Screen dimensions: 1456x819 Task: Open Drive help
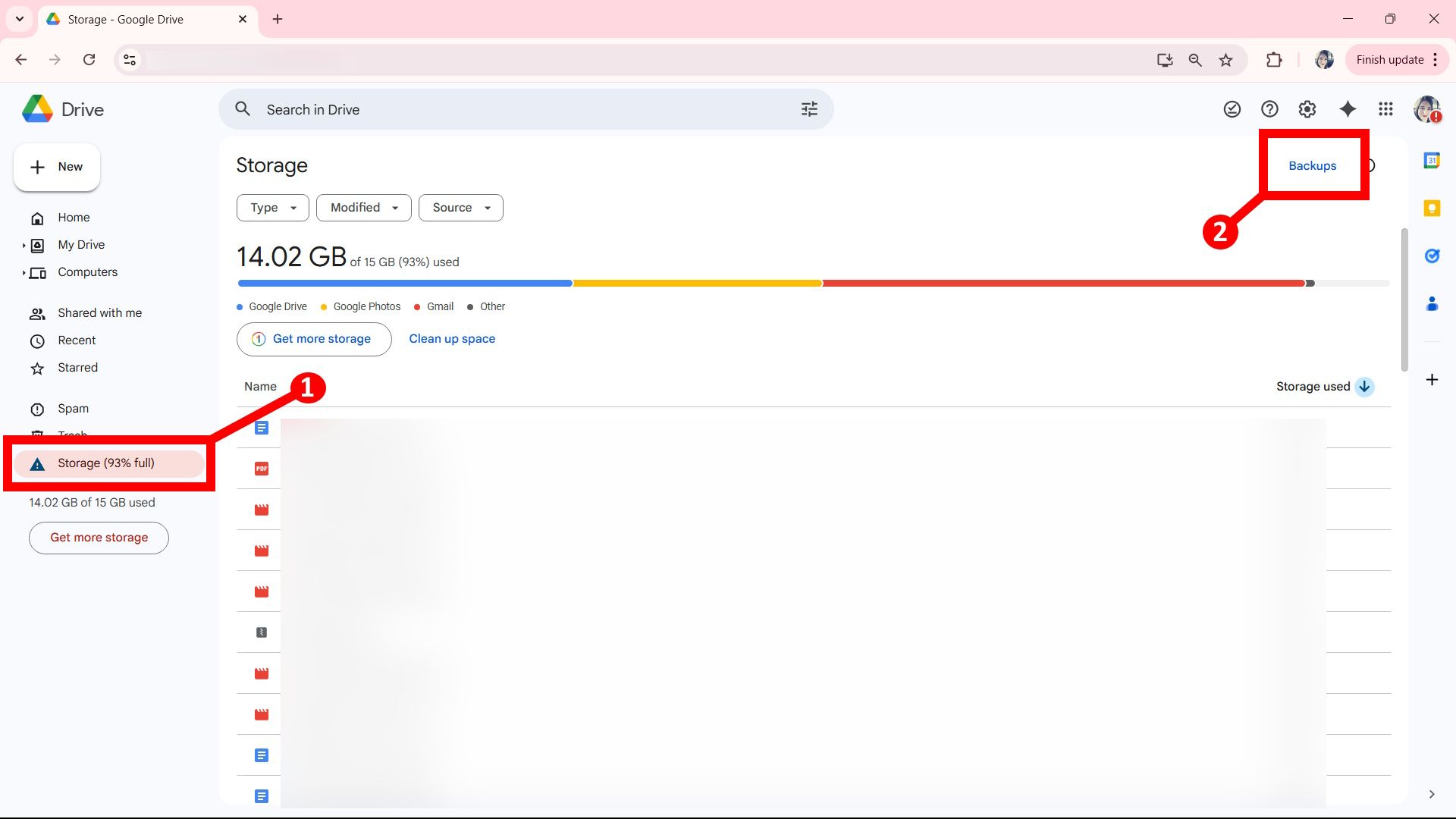[x=1269, y=109]
